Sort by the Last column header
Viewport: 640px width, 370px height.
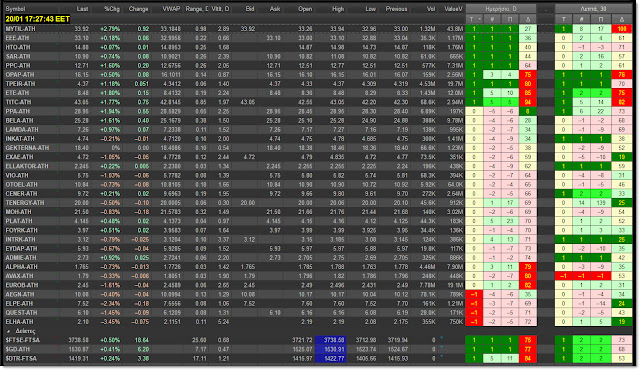[82, 9]
